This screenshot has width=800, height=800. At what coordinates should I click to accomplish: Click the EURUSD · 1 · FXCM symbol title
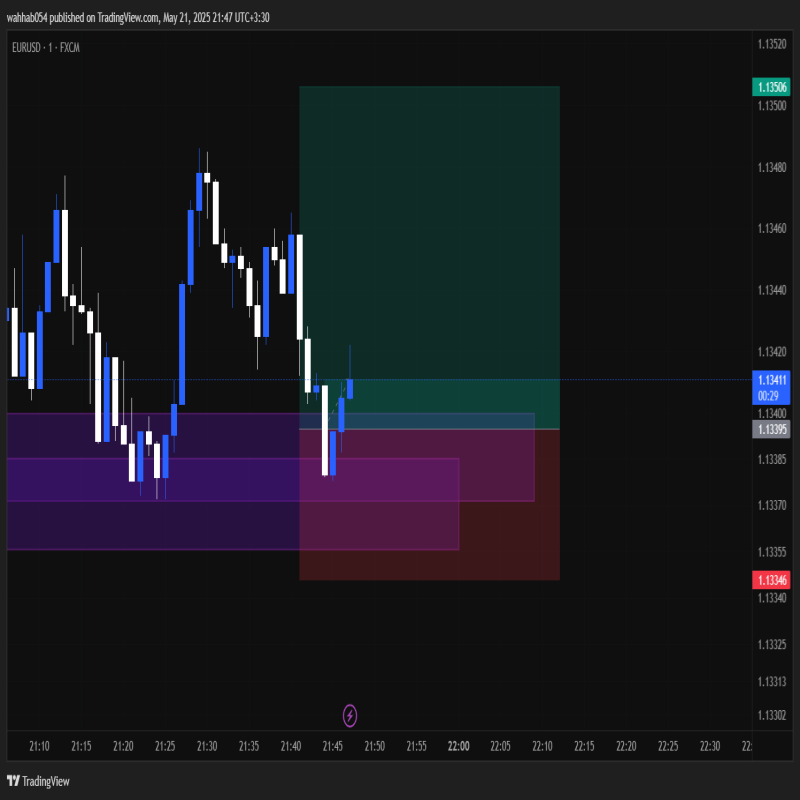click(46, 47)
